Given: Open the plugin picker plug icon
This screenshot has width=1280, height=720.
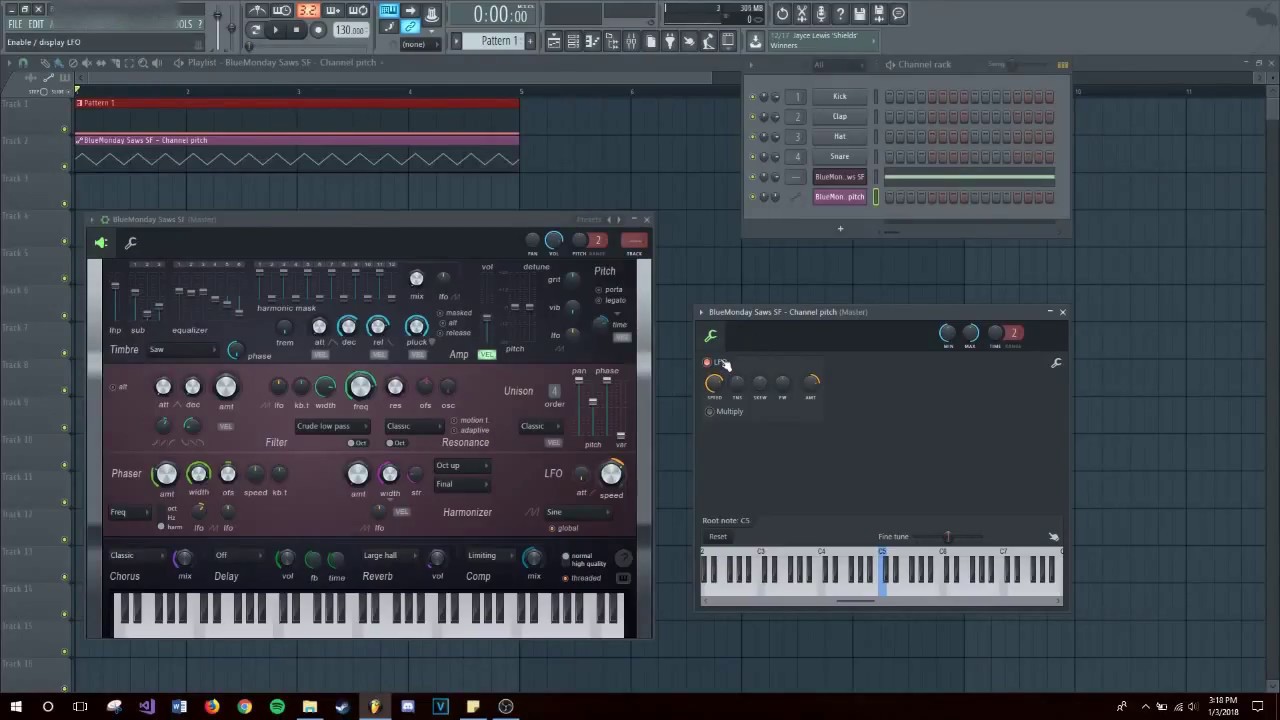Looking at the screenshot, I should 669,41.
